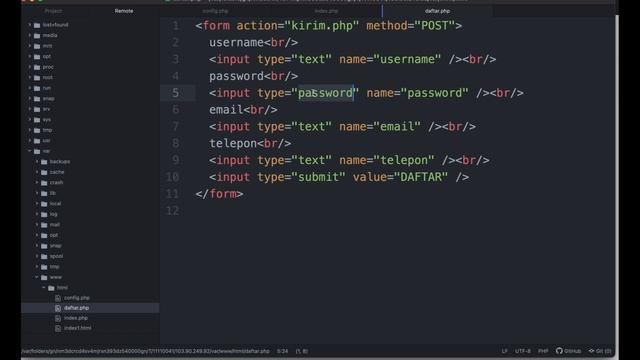Expand the srv folder arrow
The image size is (640, 360).
coord(30,109)
